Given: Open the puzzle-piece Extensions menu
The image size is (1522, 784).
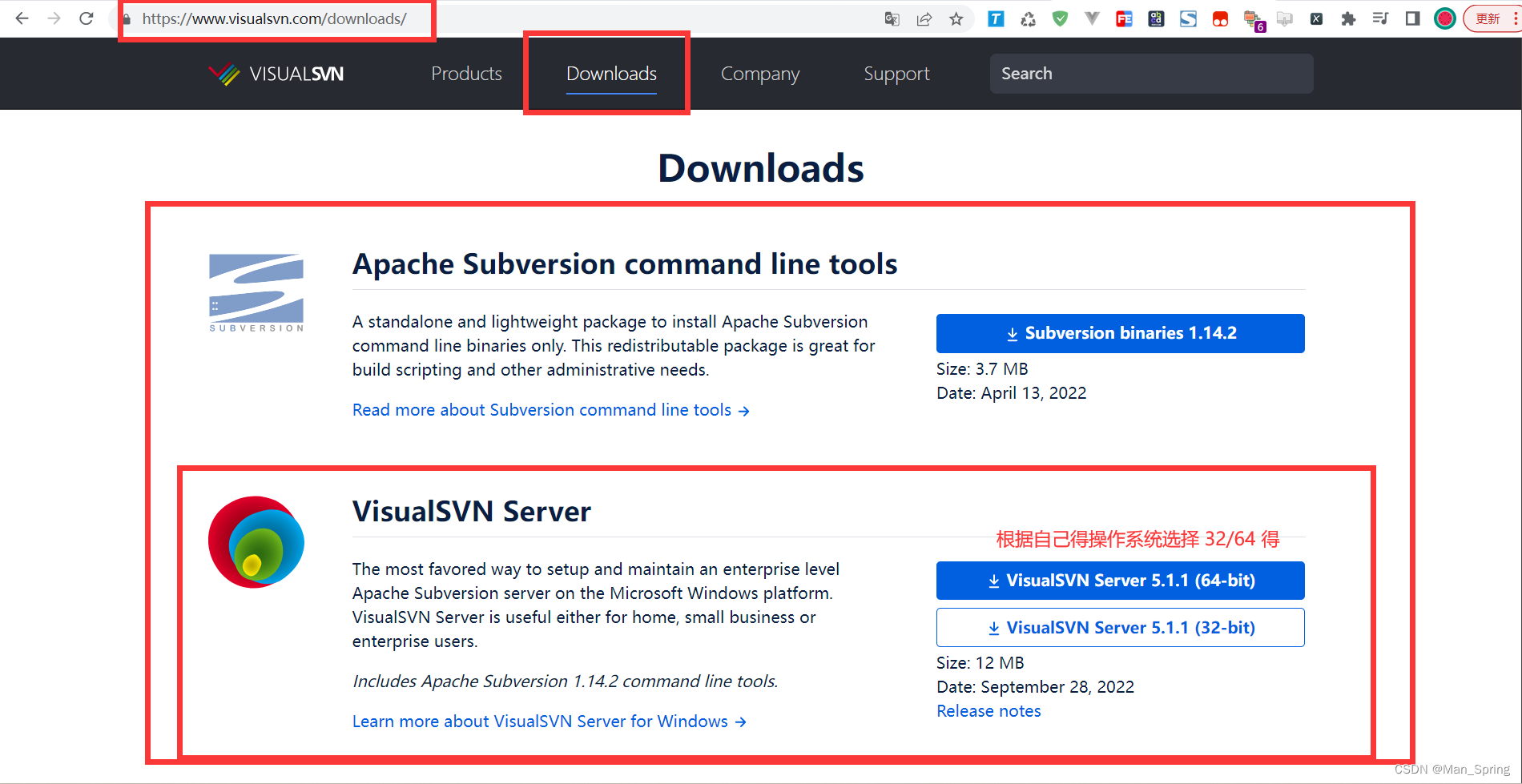Looking at the screenshot, I should (x=1348, y=18).
